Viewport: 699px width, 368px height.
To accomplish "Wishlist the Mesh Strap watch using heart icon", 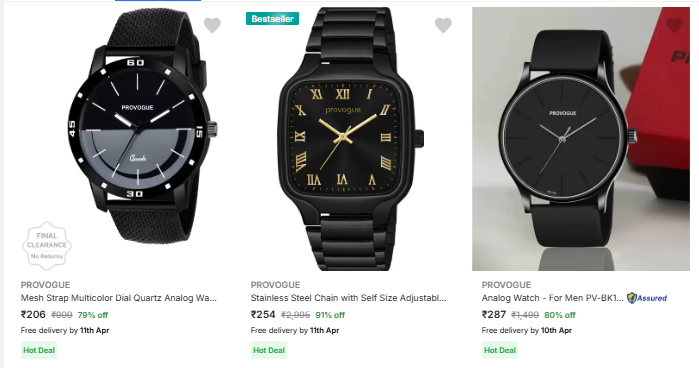I will pos(212,25).
